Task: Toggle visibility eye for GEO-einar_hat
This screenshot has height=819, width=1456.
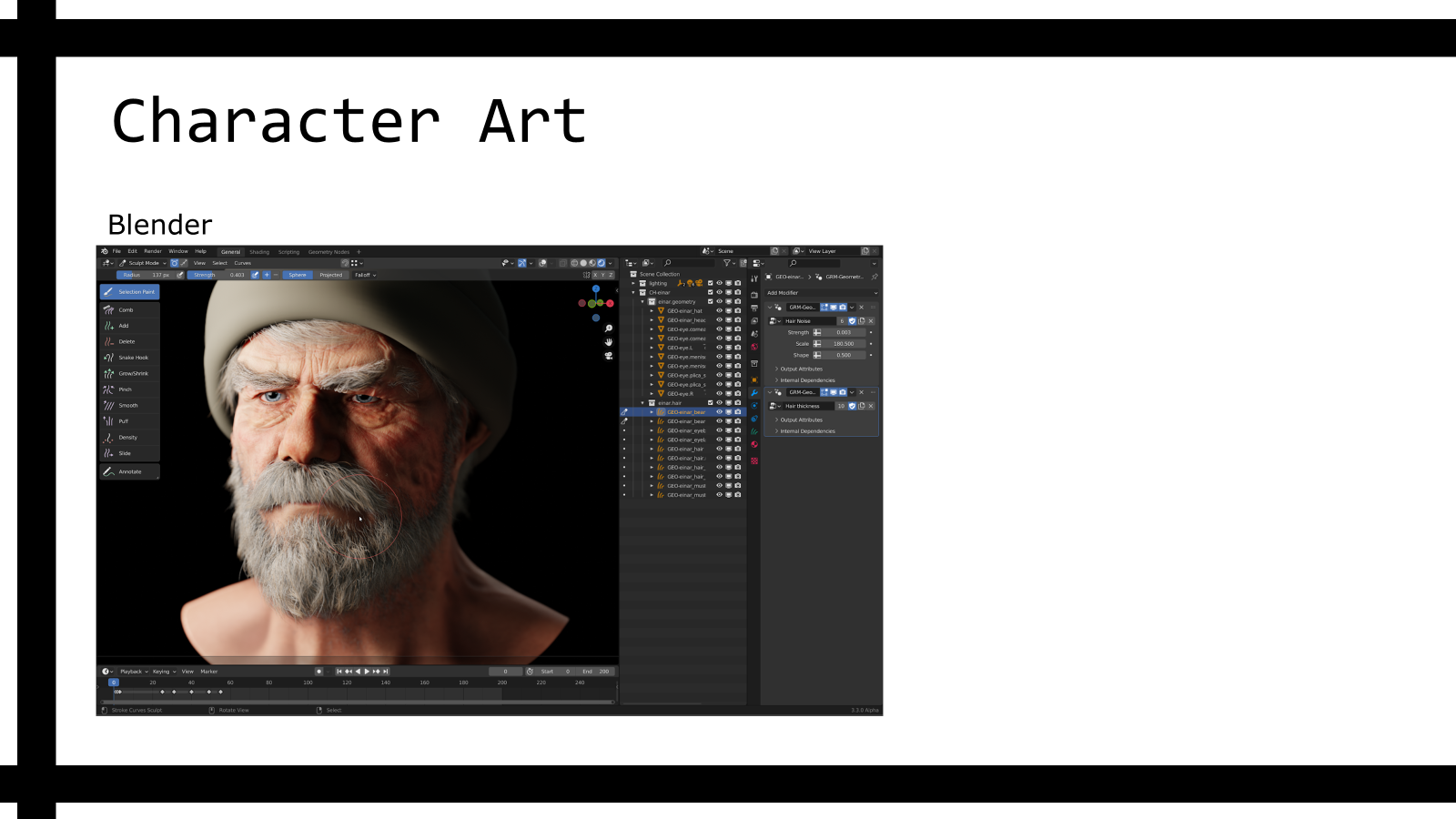Action: (x=719, y=310)
